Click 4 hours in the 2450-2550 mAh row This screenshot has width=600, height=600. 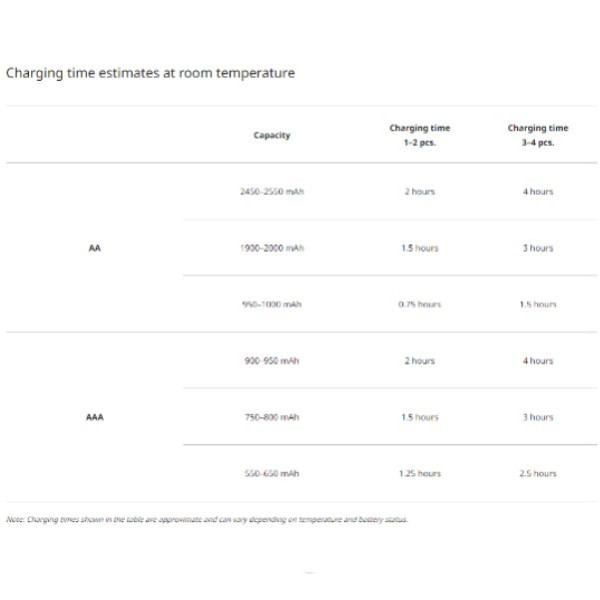[538, 191]
